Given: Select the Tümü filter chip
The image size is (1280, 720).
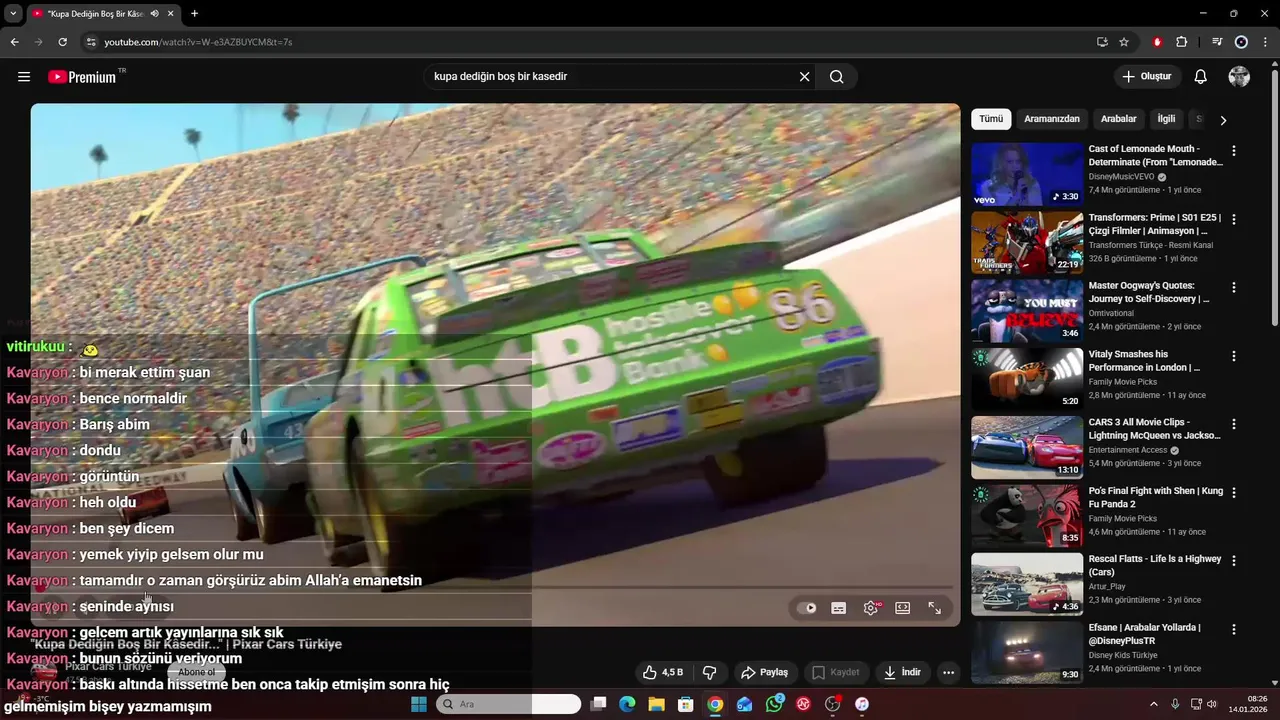Looking at the screenshot, I should [991, 119].
